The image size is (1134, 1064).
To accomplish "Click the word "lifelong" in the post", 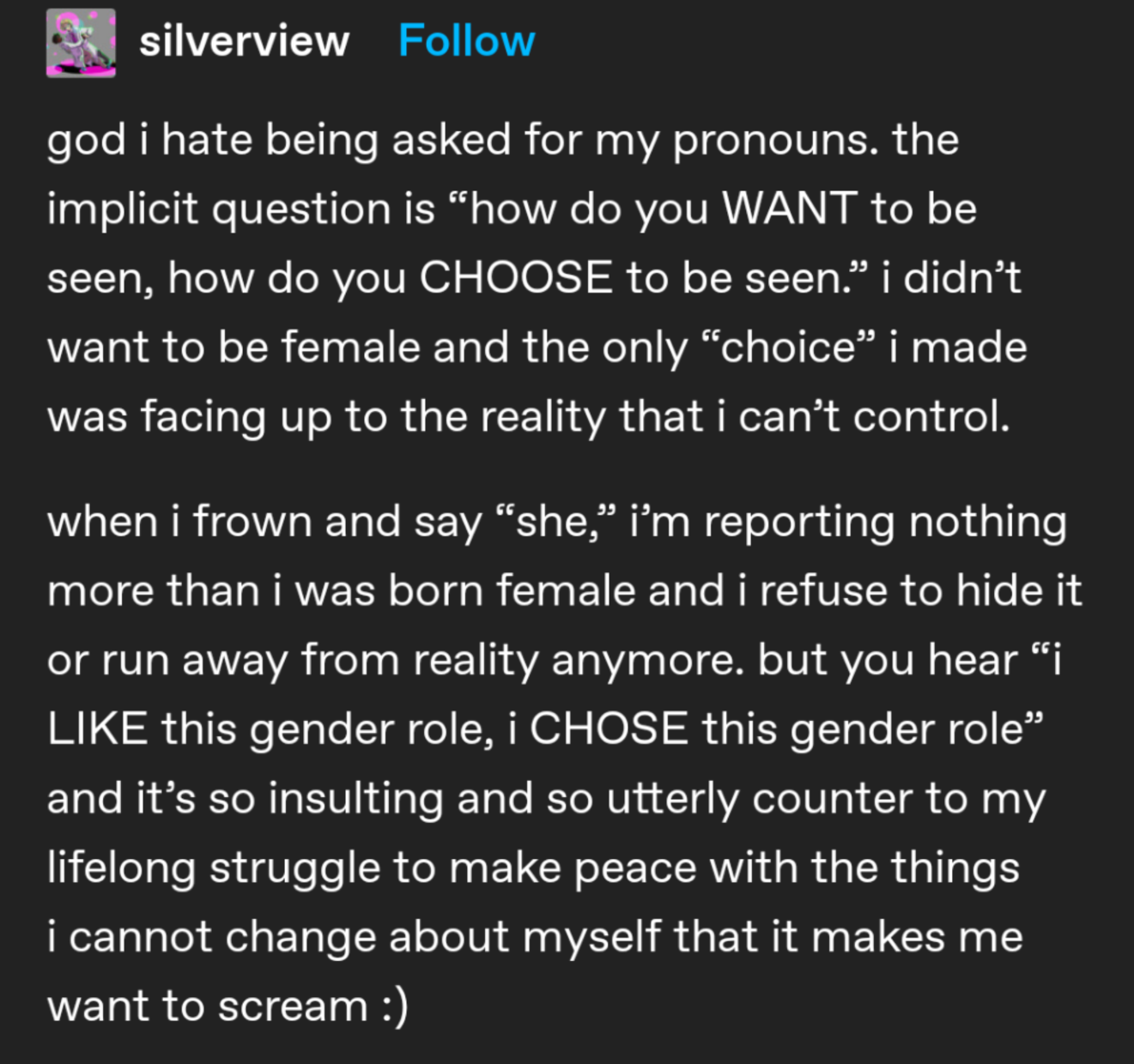I will coord(121,868).
